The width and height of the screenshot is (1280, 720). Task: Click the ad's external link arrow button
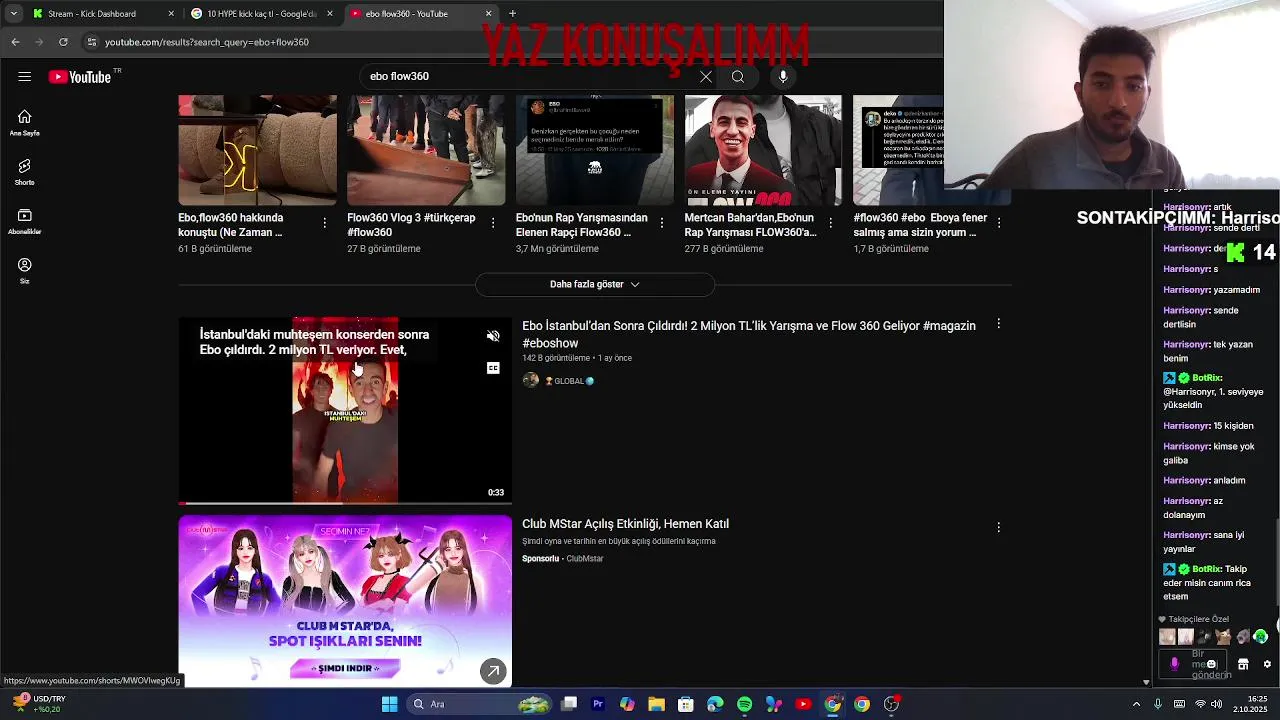pyautogui.click(x=493, y=671)
